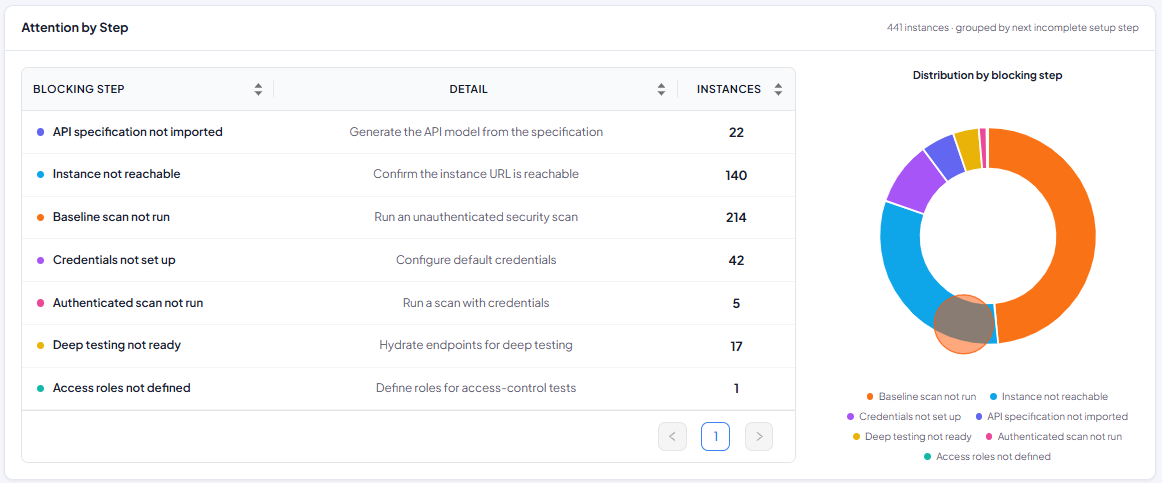
Task: Toggle 'Authenticated scan not run' chart legend
Action: [x=1053, y=437]
